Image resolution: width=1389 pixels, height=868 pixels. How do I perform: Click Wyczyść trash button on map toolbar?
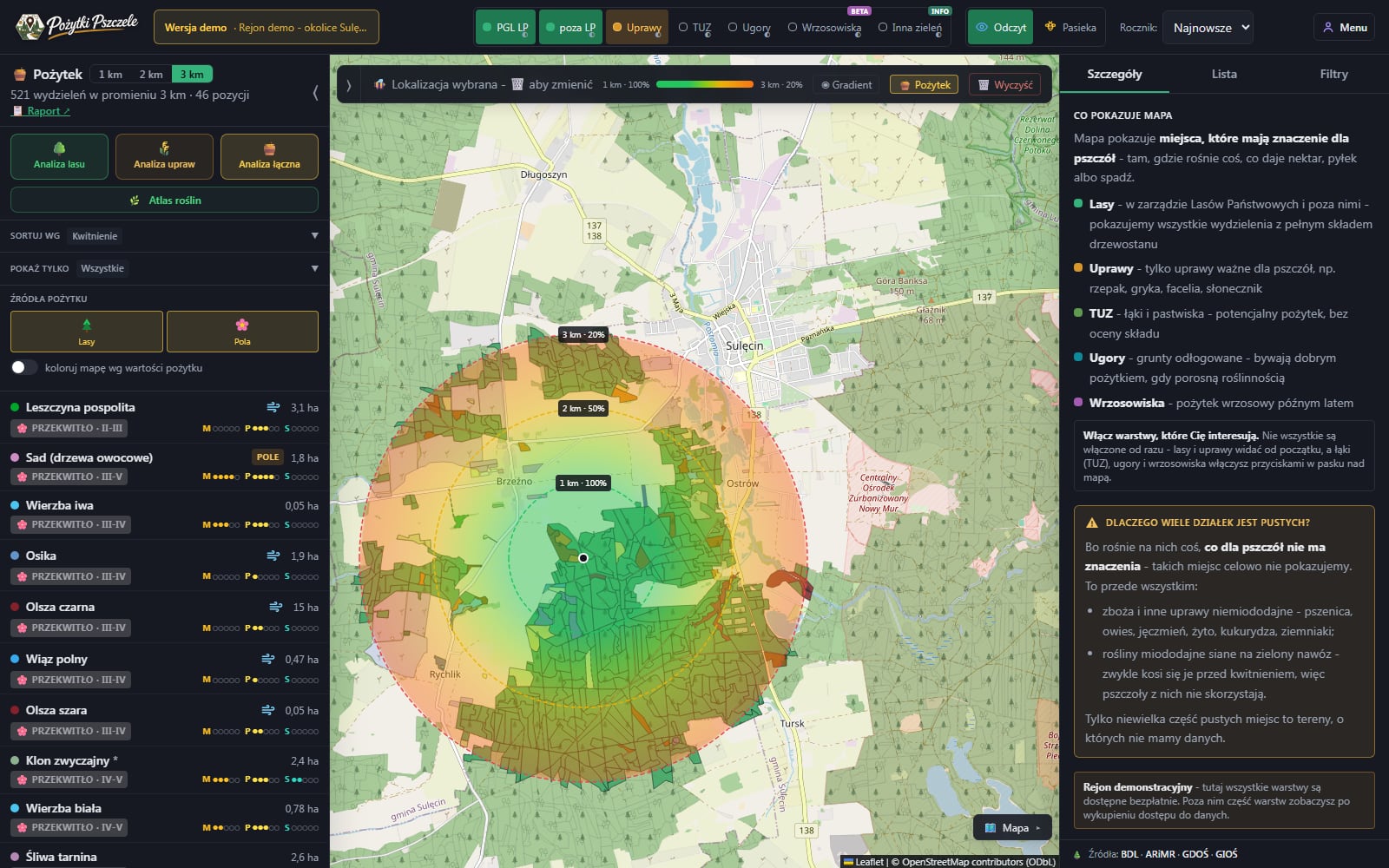click(x=1004, y=84)
